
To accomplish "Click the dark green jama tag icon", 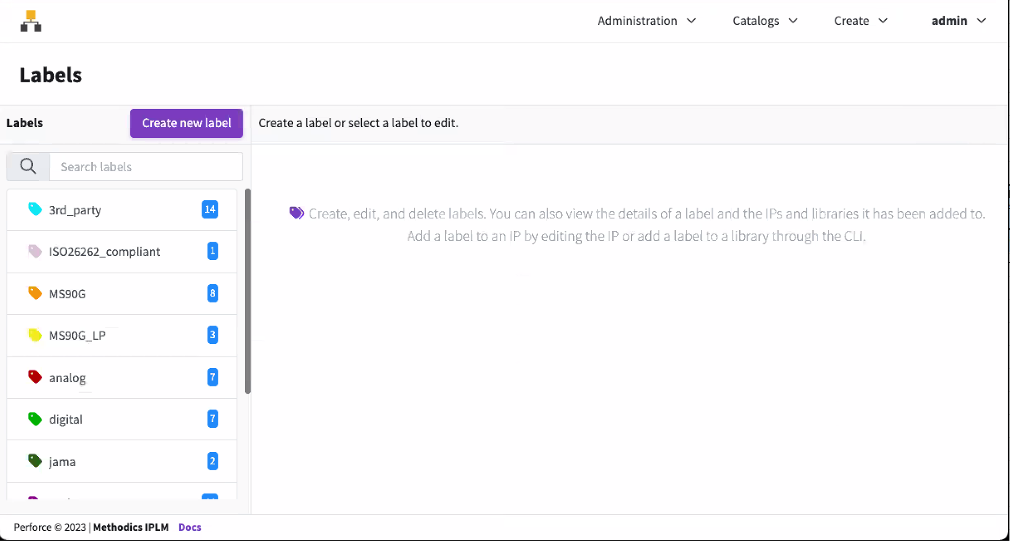I will pyautogui.click(x=35, y=462).
